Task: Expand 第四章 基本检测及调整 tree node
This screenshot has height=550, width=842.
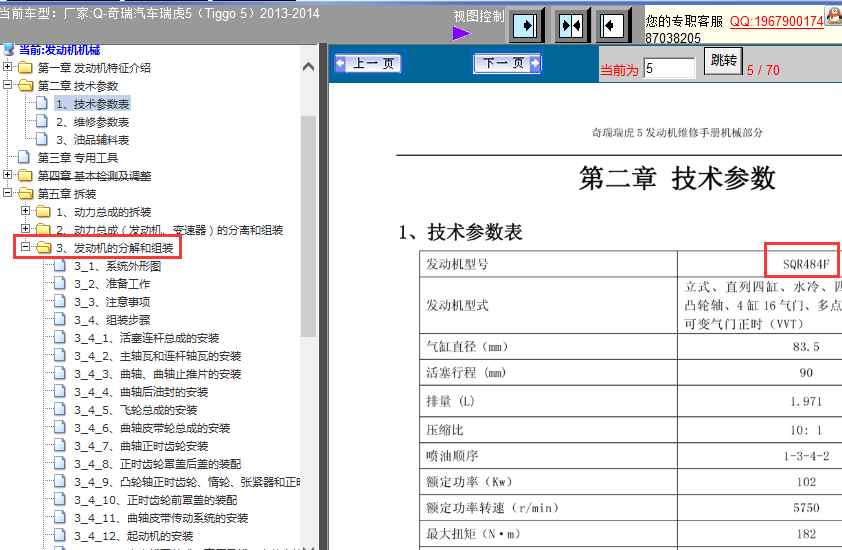Action: pos(8,175)
